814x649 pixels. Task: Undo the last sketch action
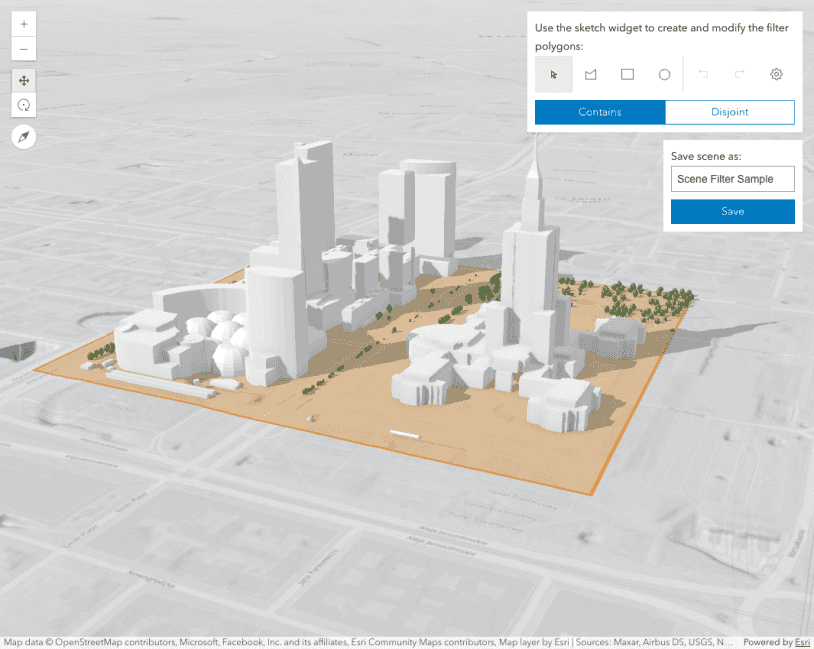click(703, 74)
